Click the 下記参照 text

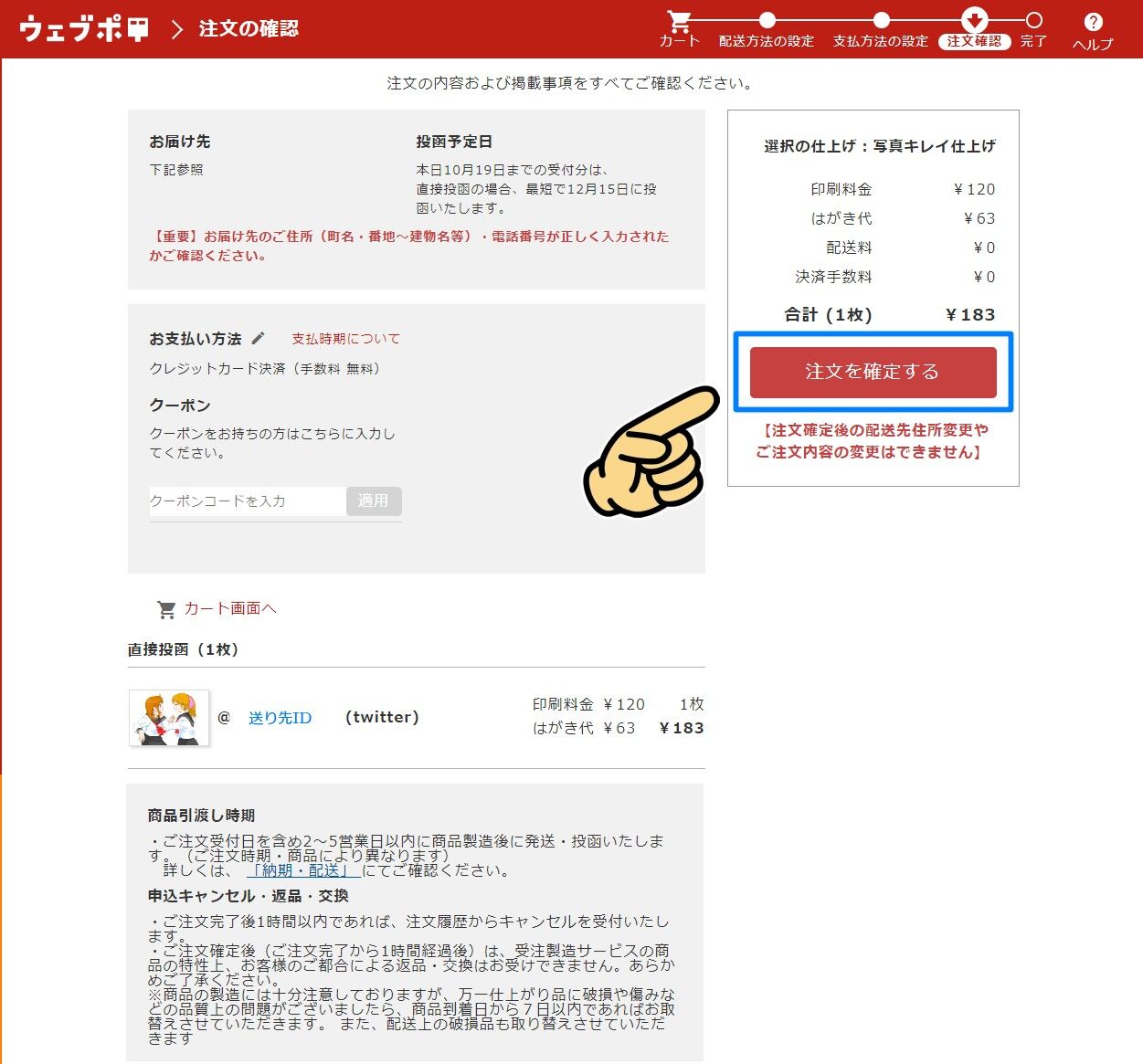[176, 170]
